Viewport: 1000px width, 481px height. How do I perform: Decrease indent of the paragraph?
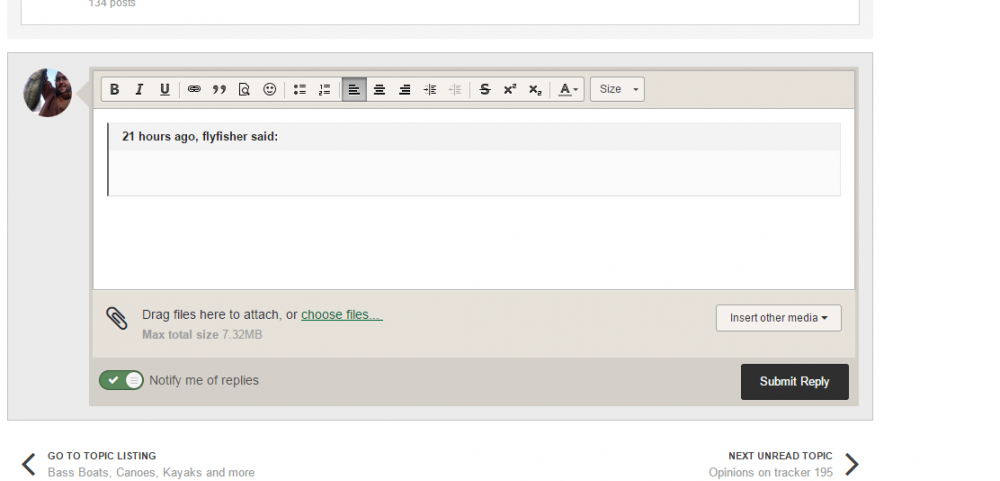point(455,89)
